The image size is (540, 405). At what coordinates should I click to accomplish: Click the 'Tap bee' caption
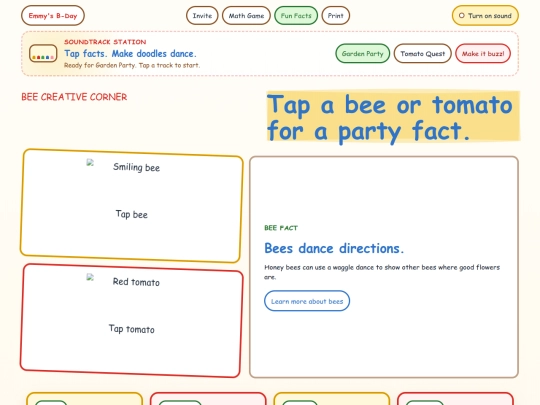point(132,214)
